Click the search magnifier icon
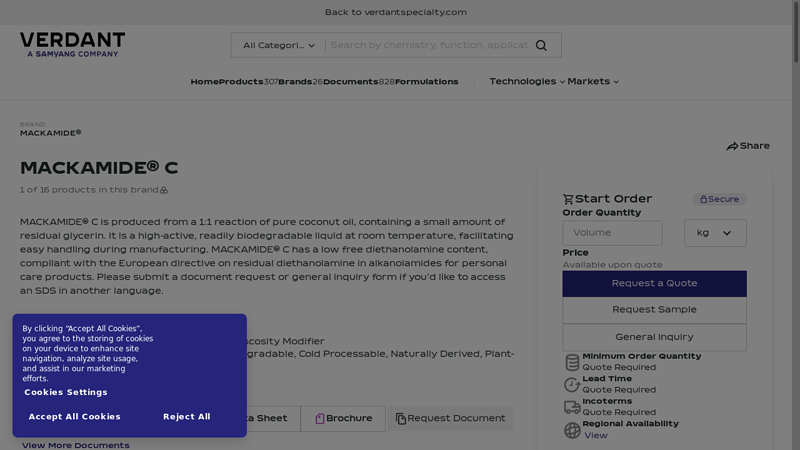800x450 pixels. coord(541,45)
